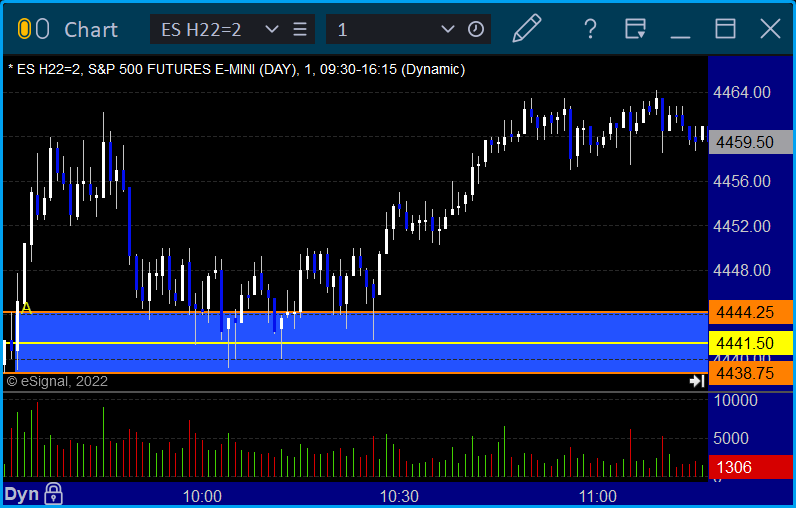
Task: Toggle the padlock icon next to Dyn
Action: click(x=53, y=494)
